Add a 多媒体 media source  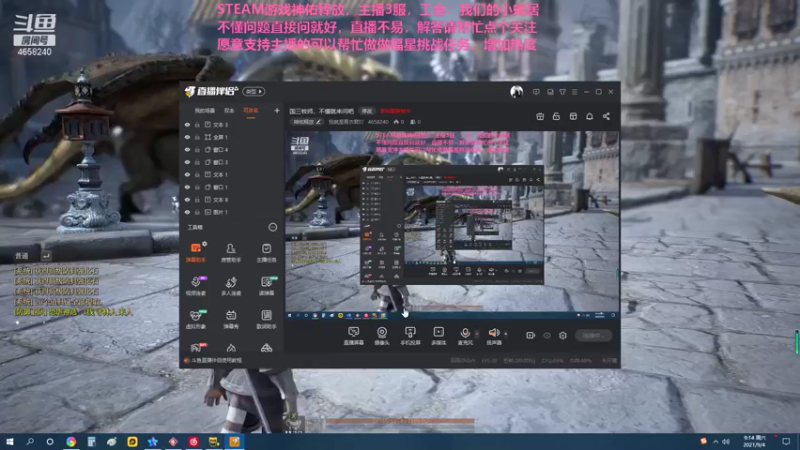(x=438, y=336)
